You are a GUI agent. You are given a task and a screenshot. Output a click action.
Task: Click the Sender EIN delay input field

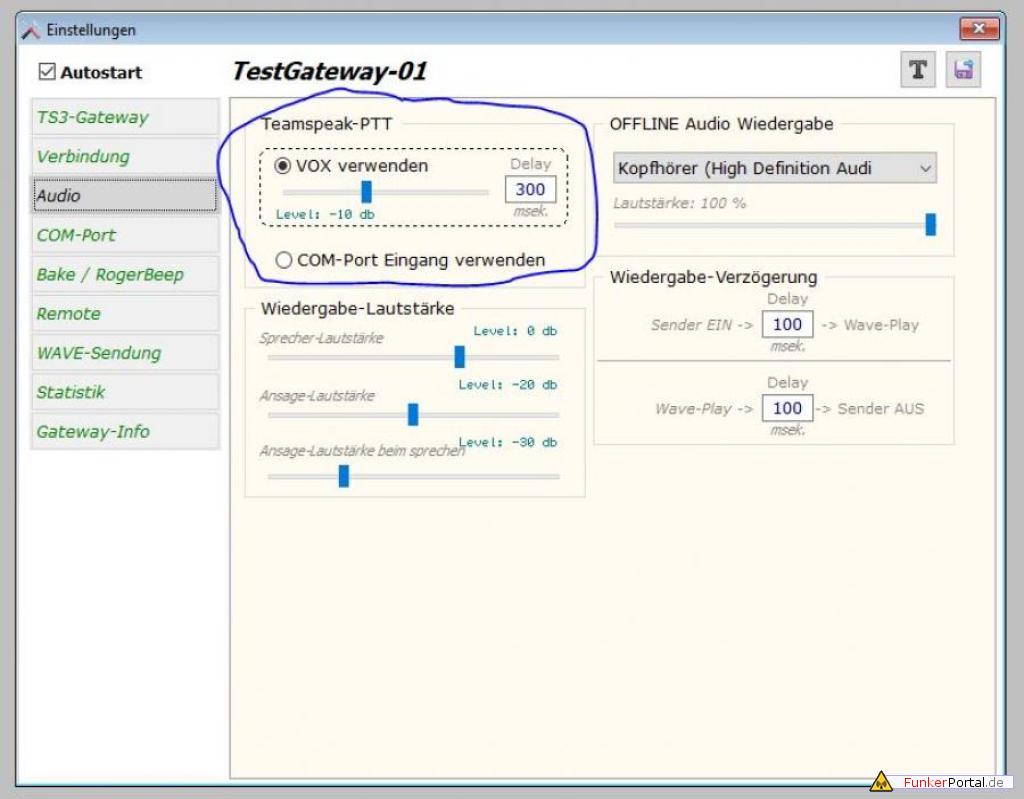click(787, 324)
